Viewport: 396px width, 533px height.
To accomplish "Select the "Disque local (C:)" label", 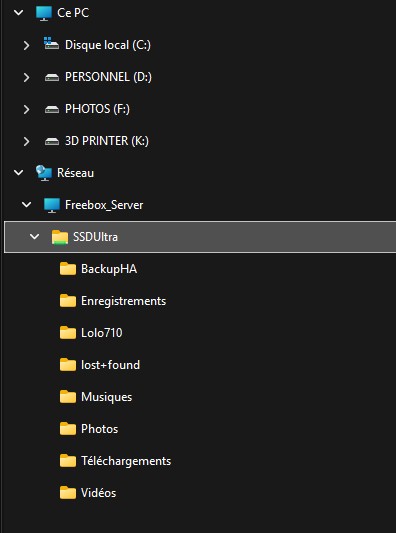I will pos(108,45).
